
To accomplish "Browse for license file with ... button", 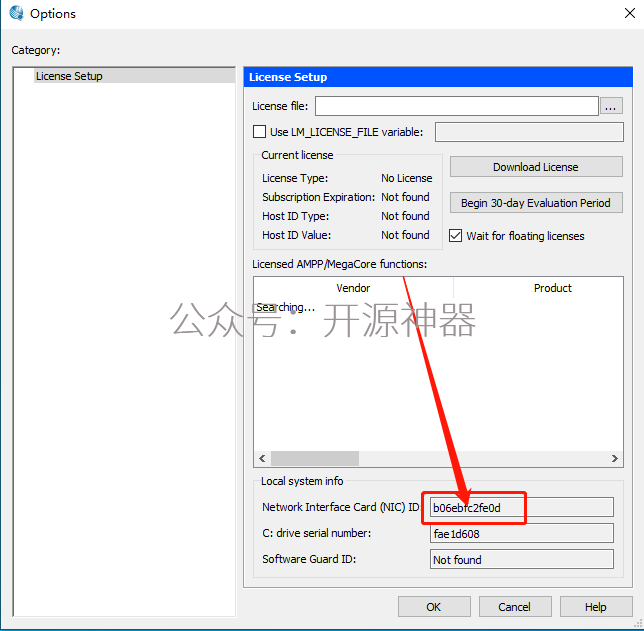I will point(611,106).
